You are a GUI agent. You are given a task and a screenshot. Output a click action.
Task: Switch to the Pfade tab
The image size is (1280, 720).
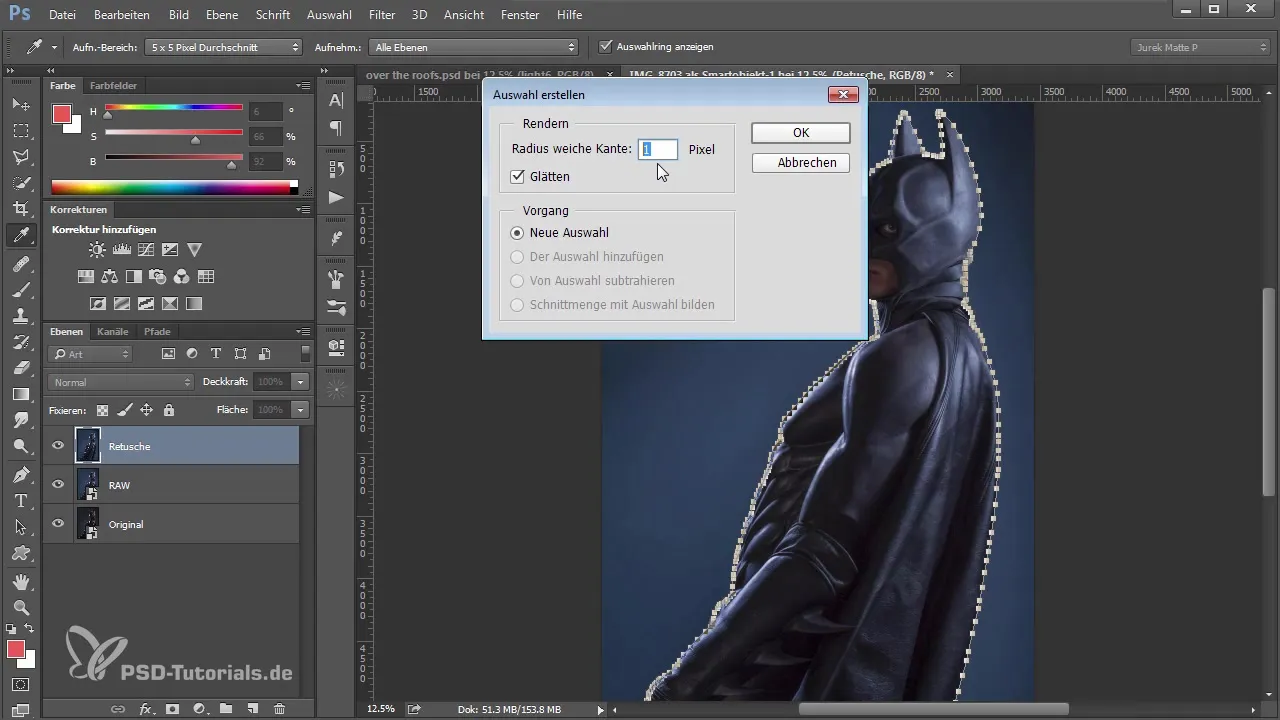[157, 331]
